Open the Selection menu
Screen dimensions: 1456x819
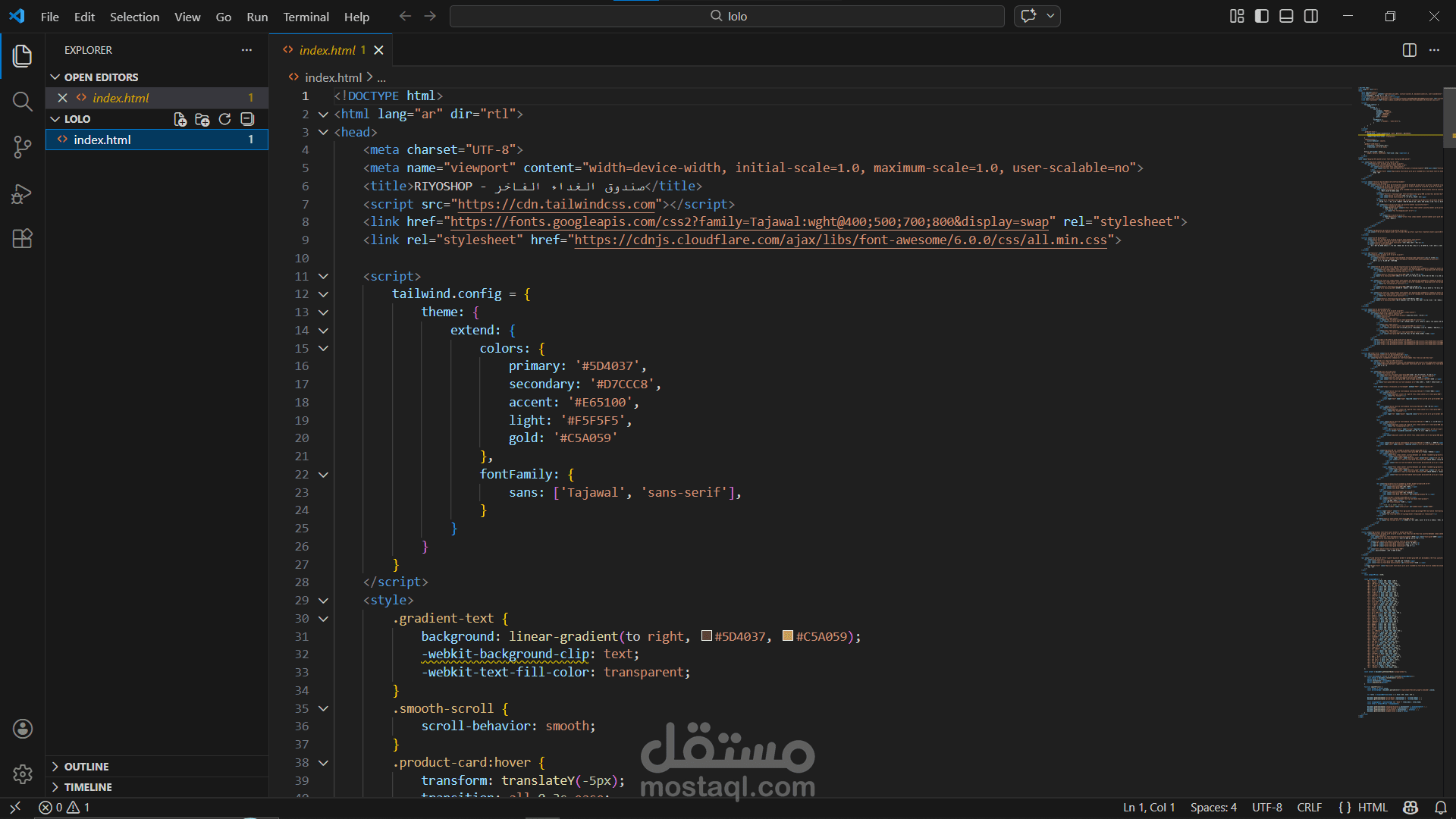pyautogui.click(x=134, y=17)
